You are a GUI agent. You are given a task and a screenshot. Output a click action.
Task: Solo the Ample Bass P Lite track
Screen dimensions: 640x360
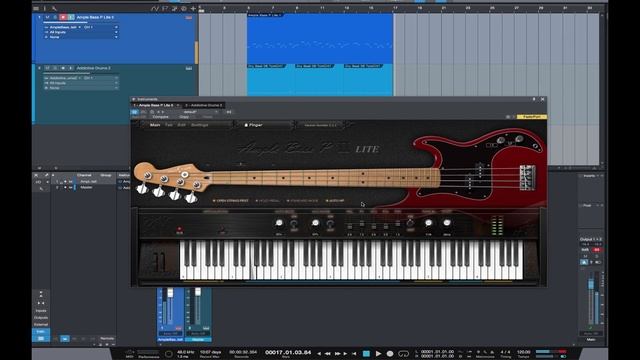pyautogui.click(x=55, y=18)
